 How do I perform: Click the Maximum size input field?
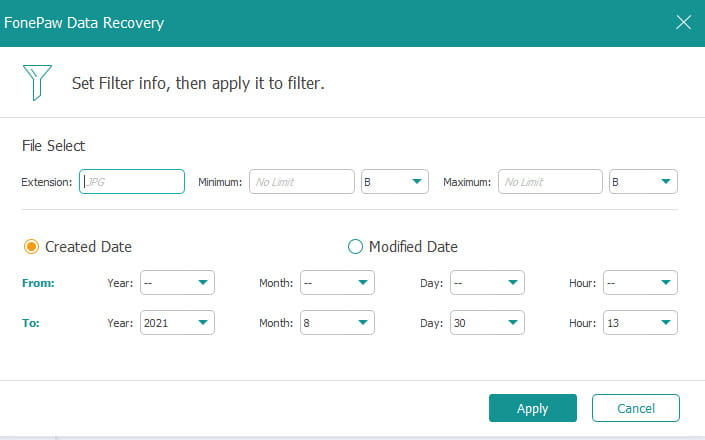[550, 181]
